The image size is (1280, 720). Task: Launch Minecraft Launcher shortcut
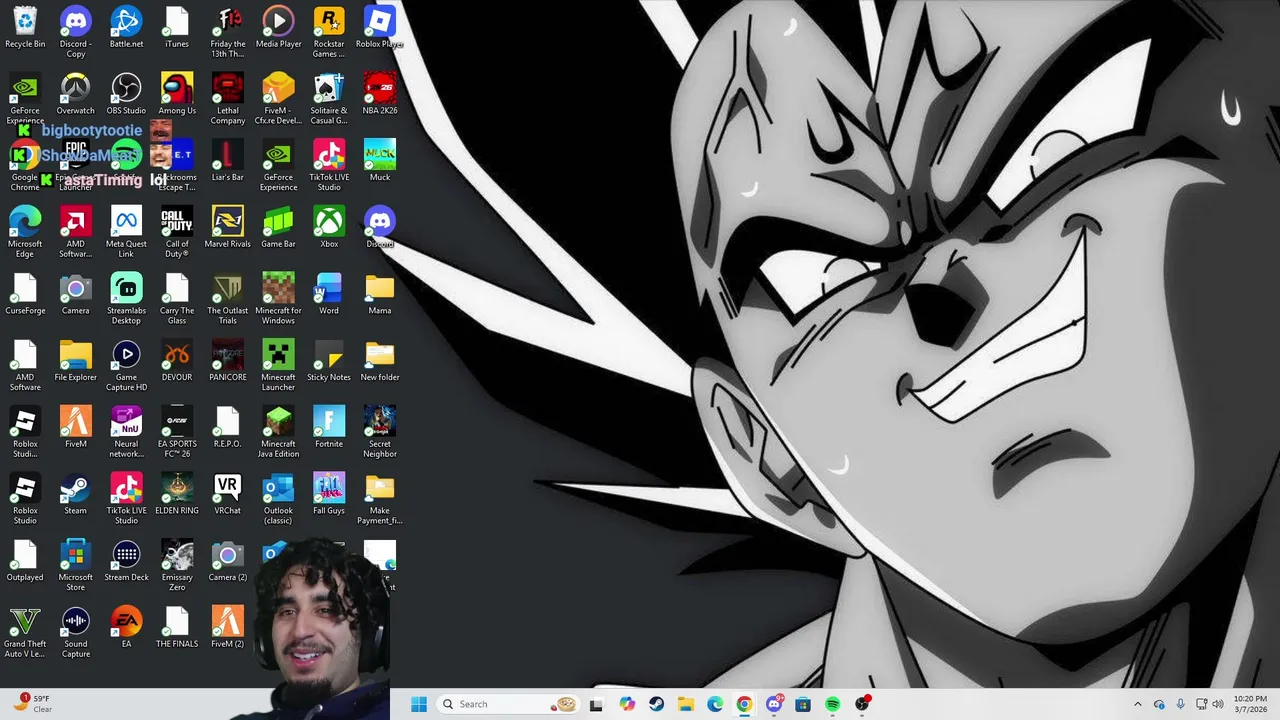tap(278, 365)
